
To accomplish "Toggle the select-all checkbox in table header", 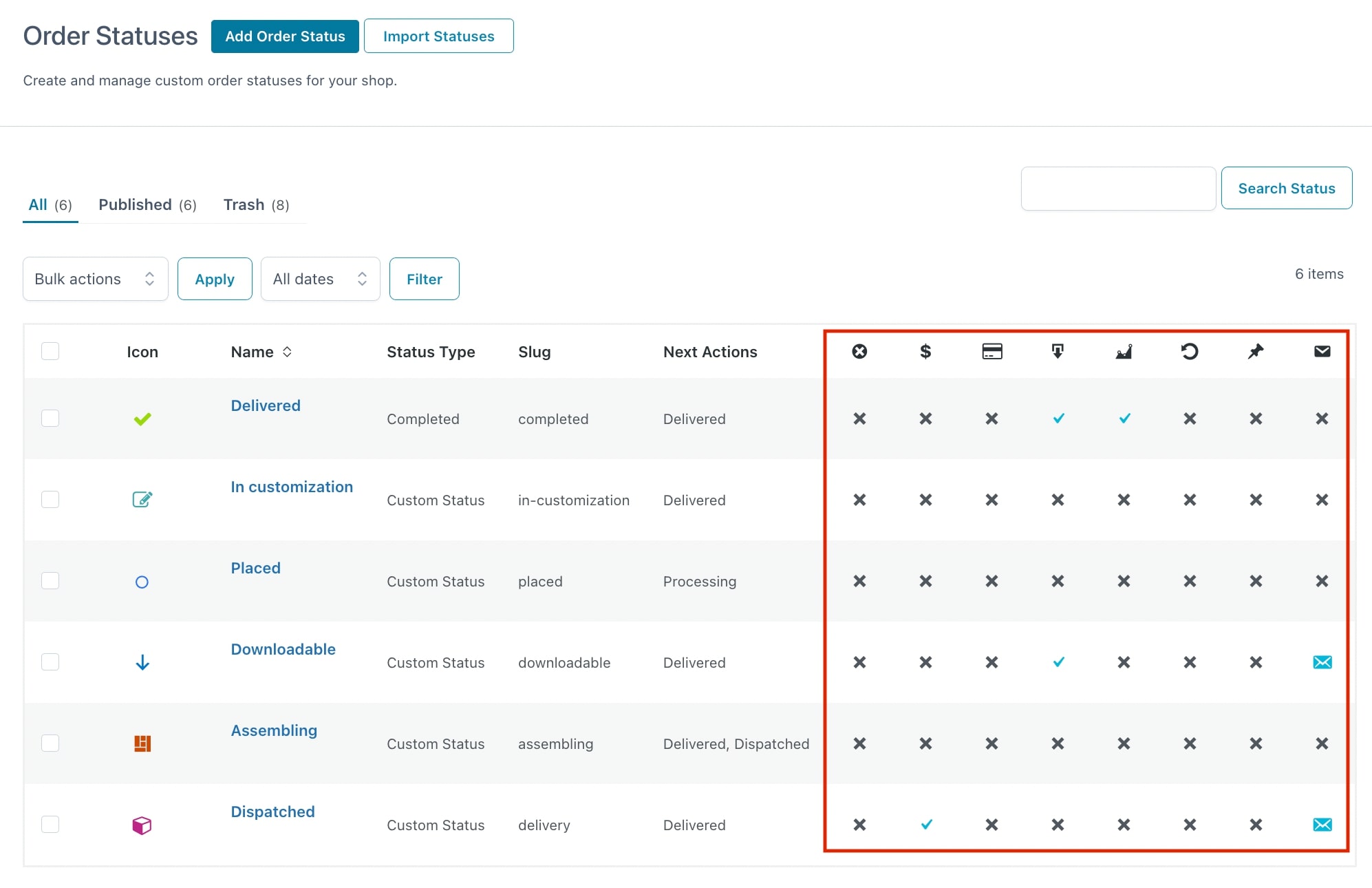I will point(50,351).
